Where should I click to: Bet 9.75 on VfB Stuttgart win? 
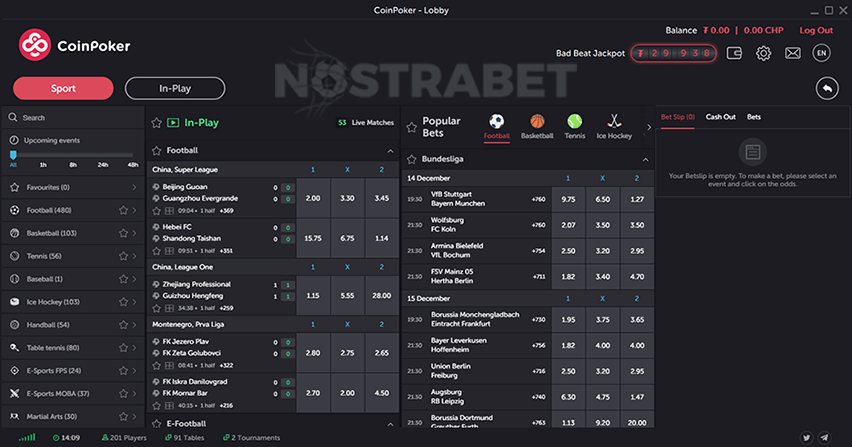point(568,199)
